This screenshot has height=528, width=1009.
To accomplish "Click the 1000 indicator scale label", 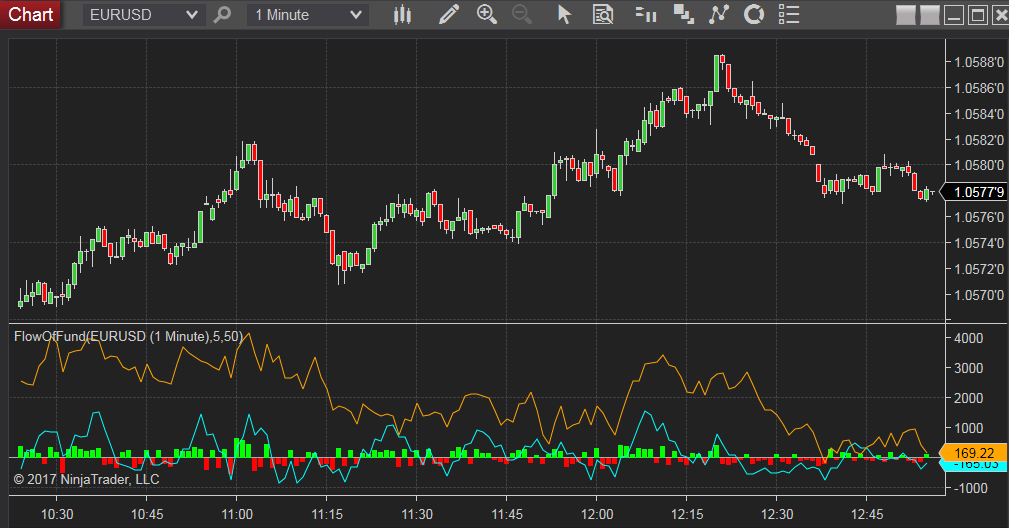I will click(x=968, y=428).
